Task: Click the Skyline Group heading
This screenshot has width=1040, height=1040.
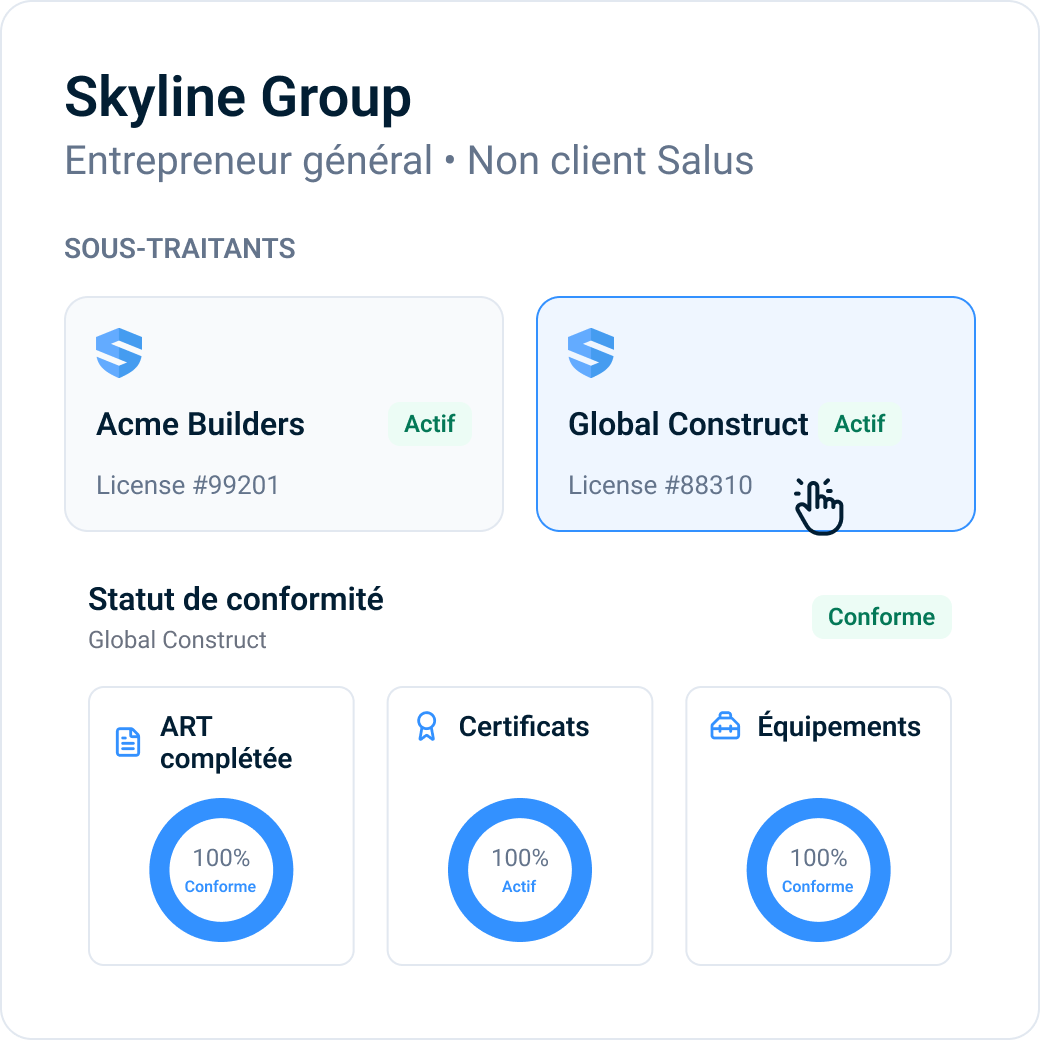Action: (238, 98)
